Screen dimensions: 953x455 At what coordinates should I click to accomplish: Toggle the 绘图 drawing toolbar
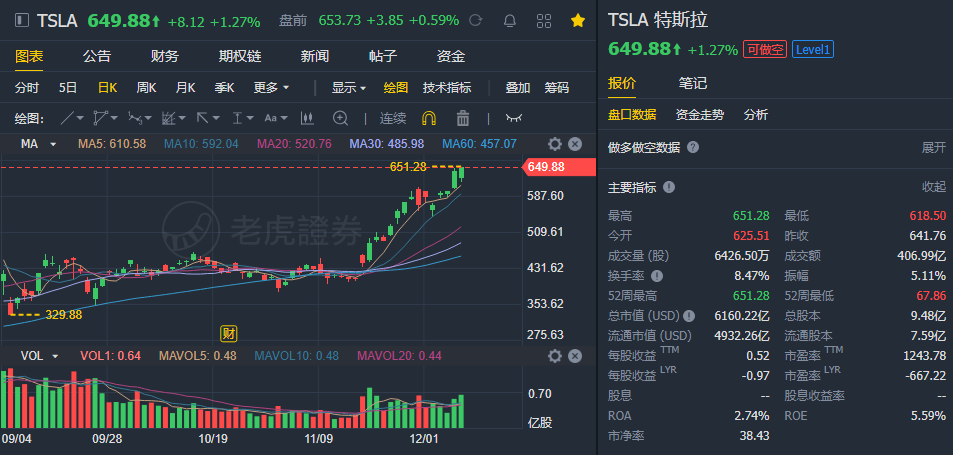click(x=396, y=87)
